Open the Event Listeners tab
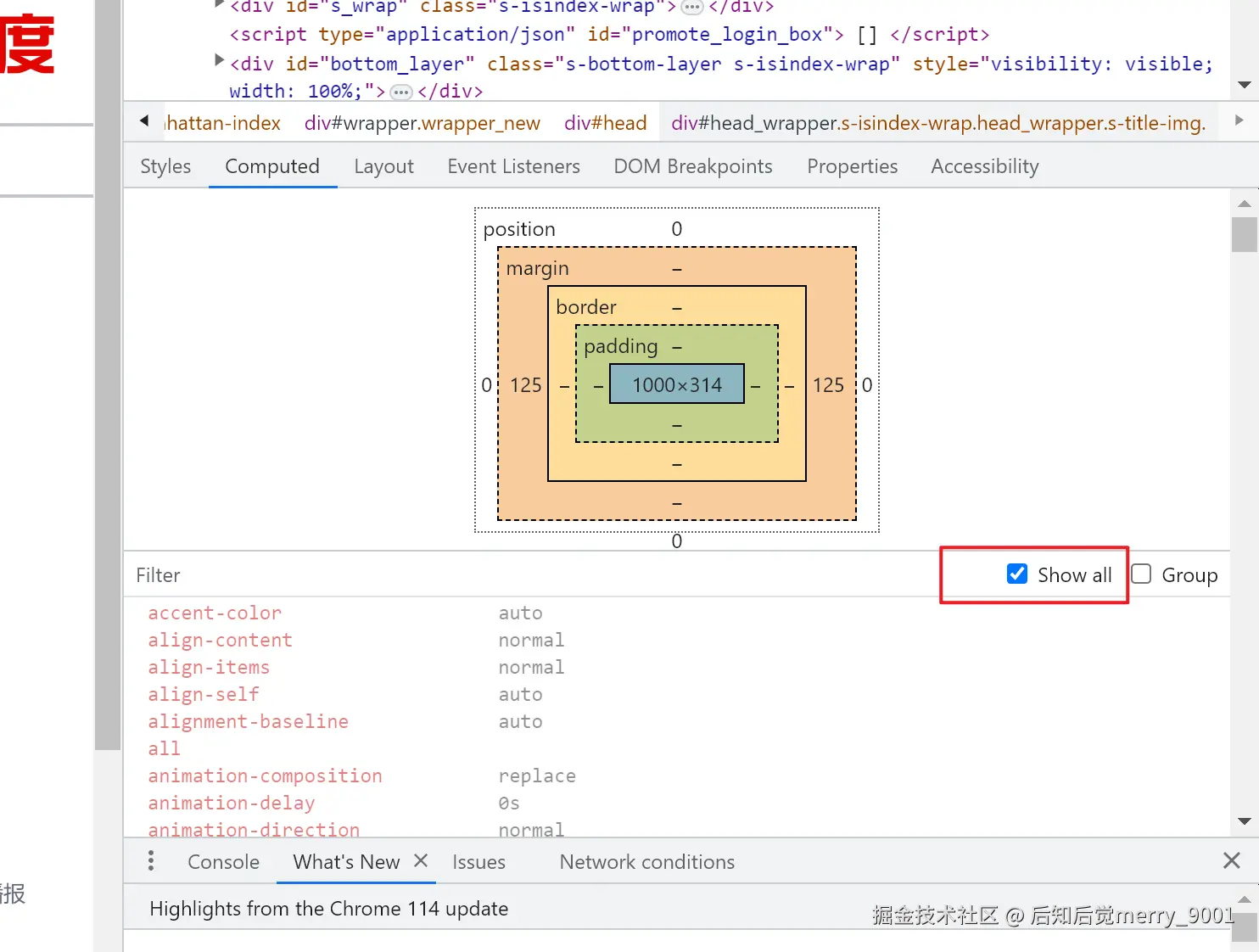1259x952 pixels. click(513, 166)
